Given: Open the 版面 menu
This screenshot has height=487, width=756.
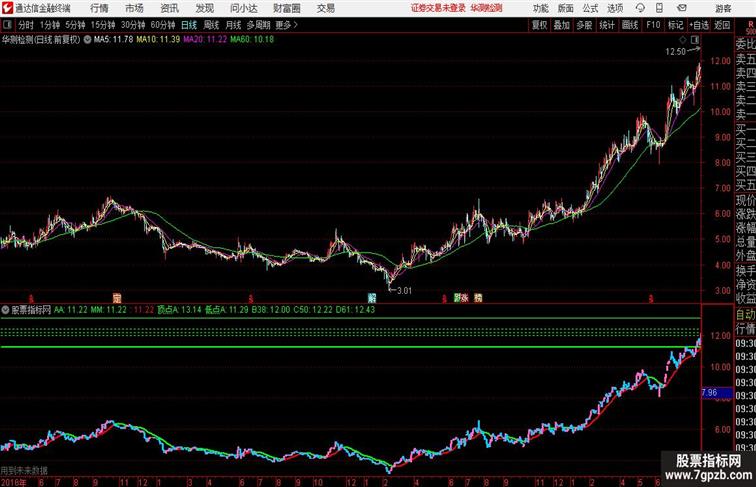Looking at the screenshot, I should tap(566, 8).
